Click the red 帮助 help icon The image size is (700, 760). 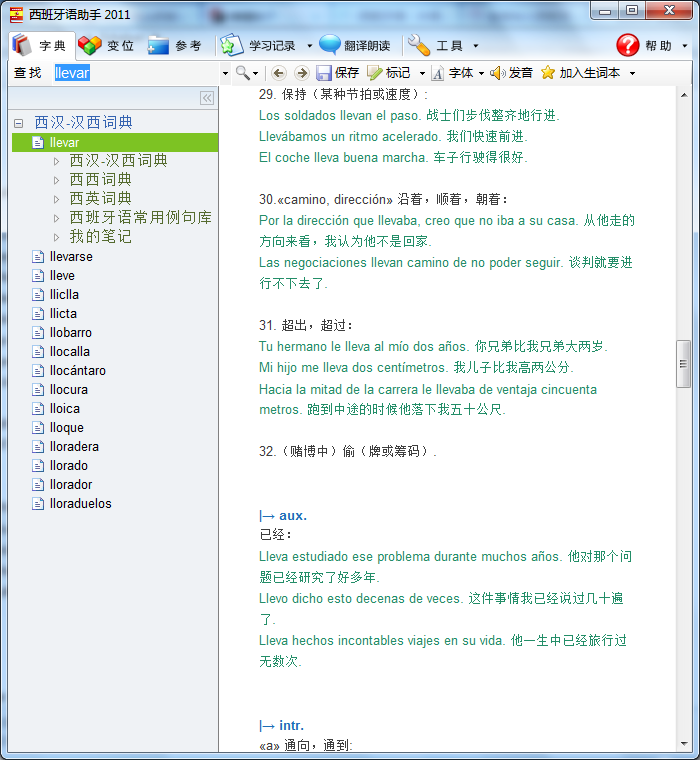pyautogui.click(x=628, y=46)
